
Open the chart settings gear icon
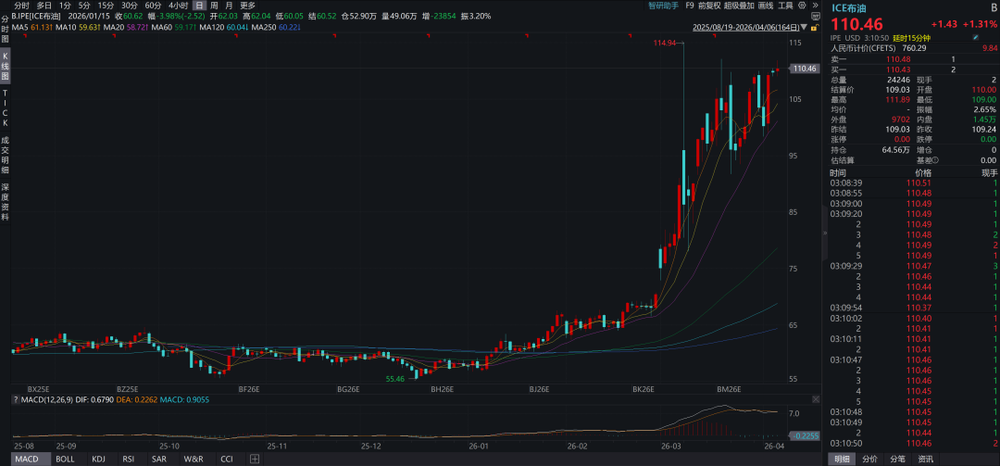coord(802,5)
